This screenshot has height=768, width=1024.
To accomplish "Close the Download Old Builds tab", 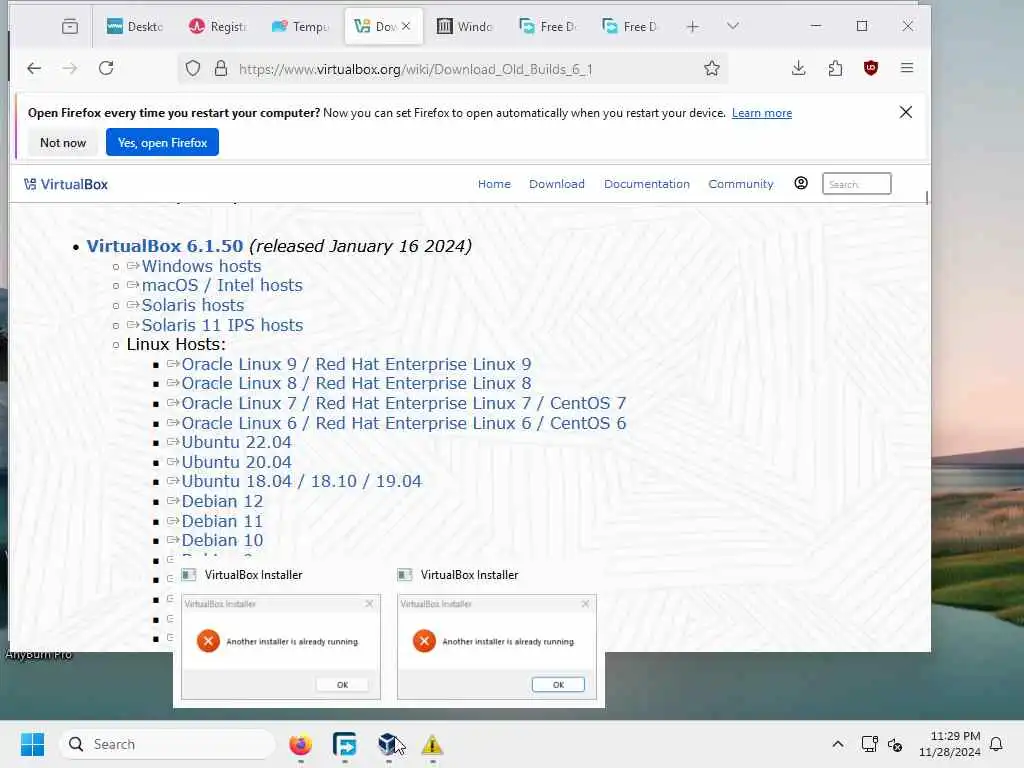I will [x=406, y=26].
